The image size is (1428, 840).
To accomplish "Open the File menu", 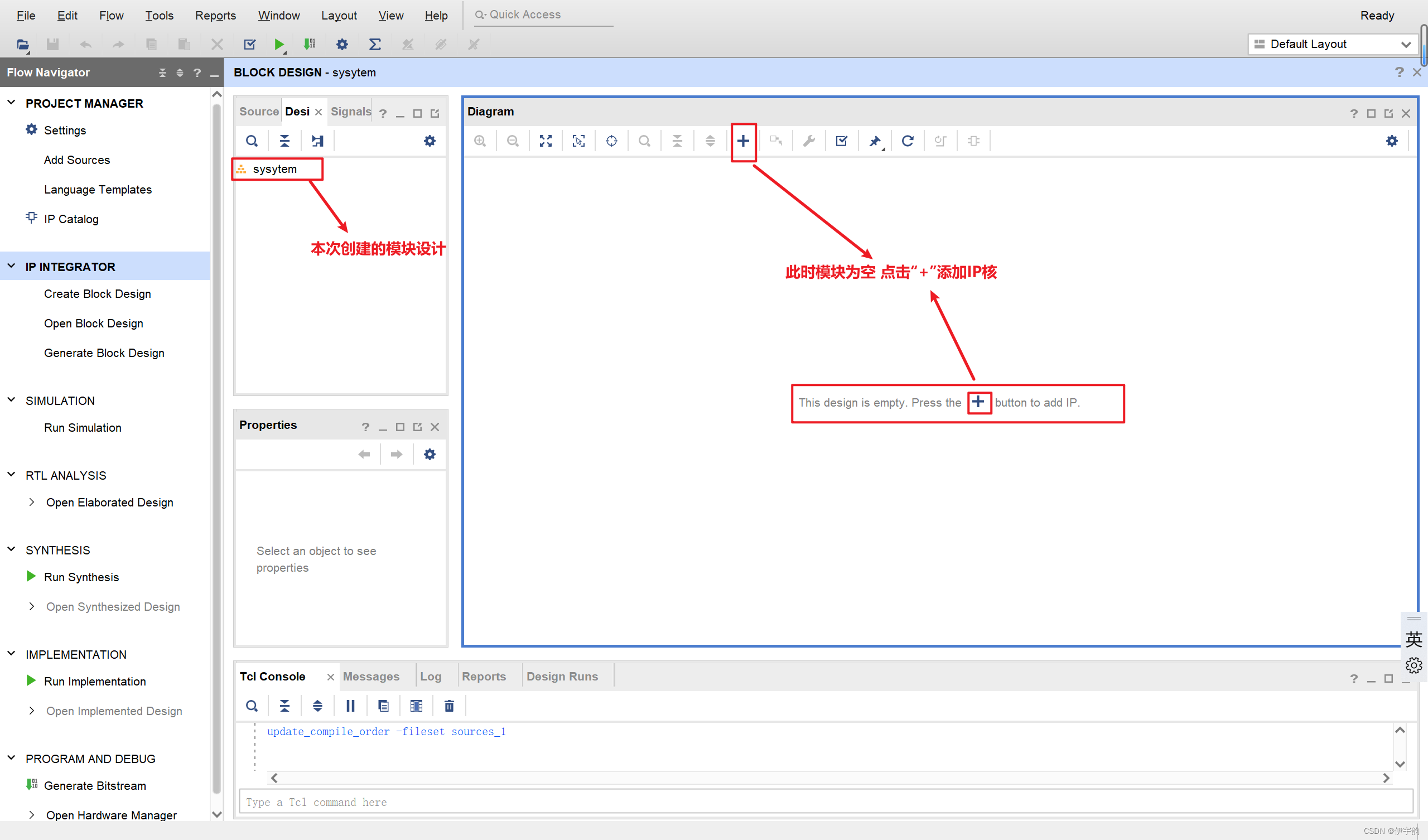I will (26, 15).
